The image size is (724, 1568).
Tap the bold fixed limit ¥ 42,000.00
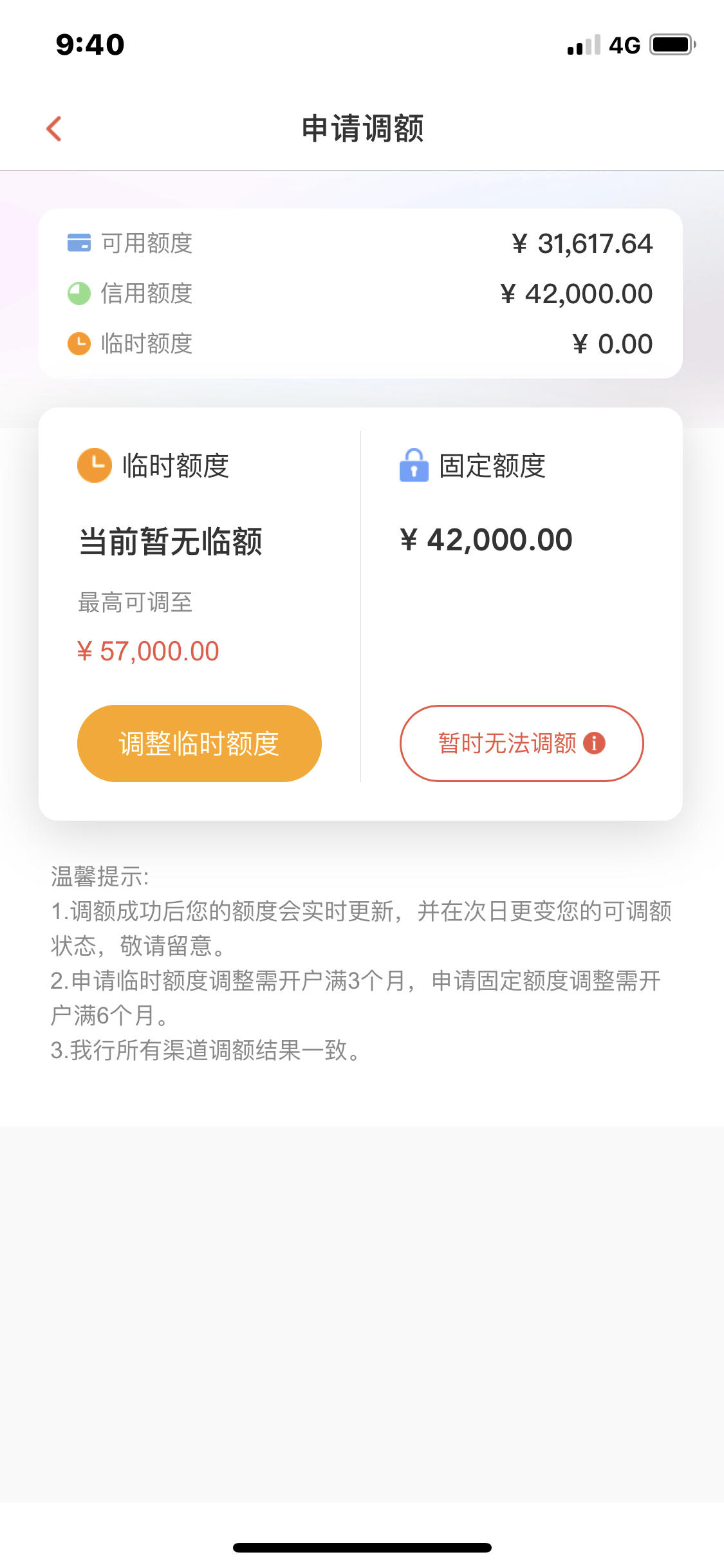point(486,539)
